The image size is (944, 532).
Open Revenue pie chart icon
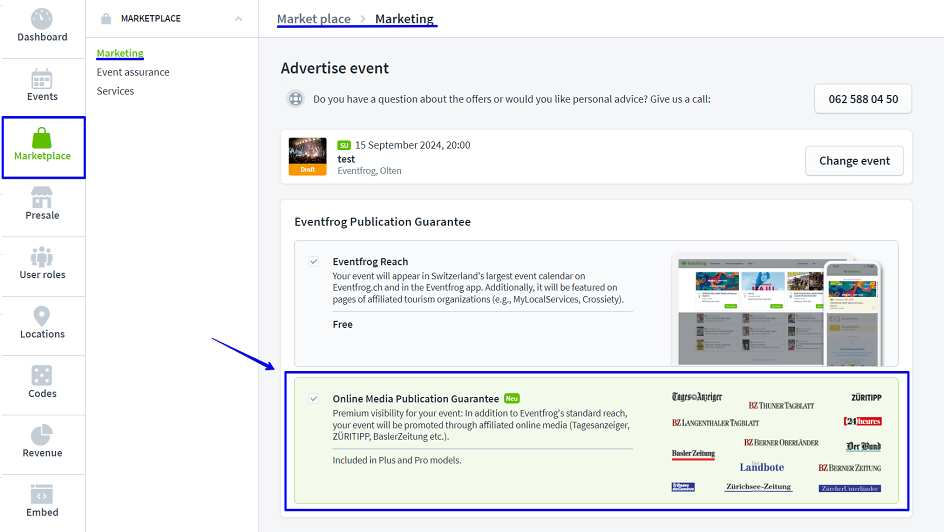coord(42,435)
